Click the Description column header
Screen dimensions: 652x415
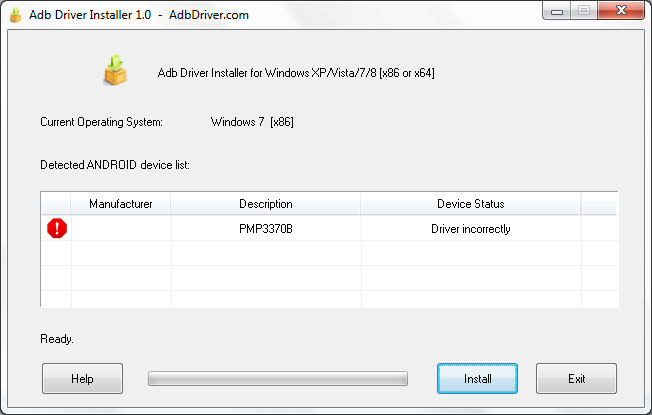tap(265, 204)
